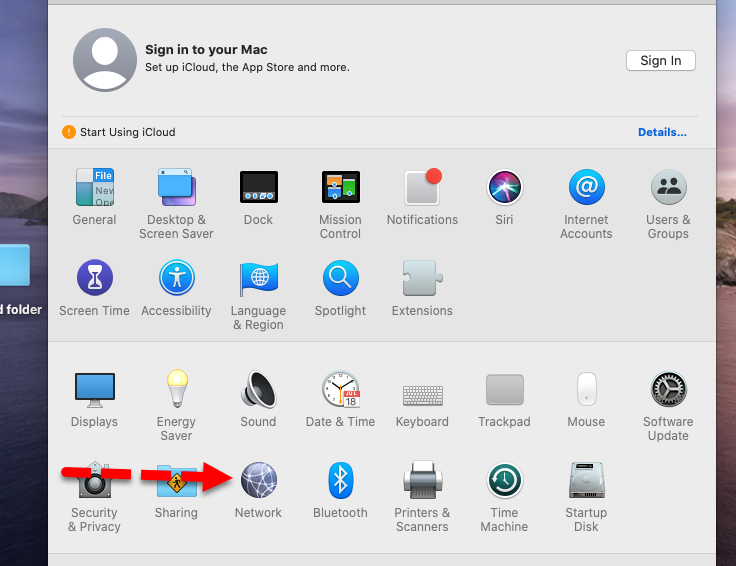Open Siri preferences
This screenshot has width=736, height=566.
tap(504, 188)
